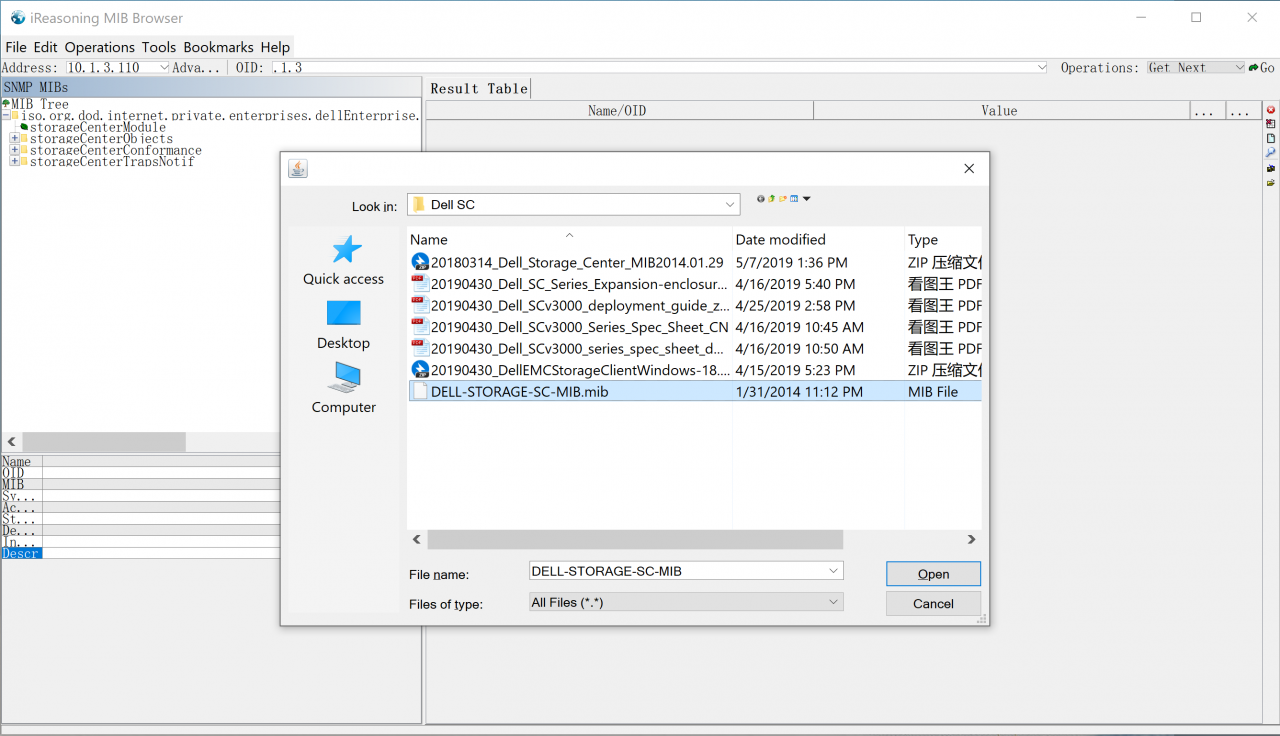Image resolution: width=1280 pixels, height=736 pixels.
Task: Click the zip icon of DellEMCStorageClientWindows file
Action: tap(420, 370)
